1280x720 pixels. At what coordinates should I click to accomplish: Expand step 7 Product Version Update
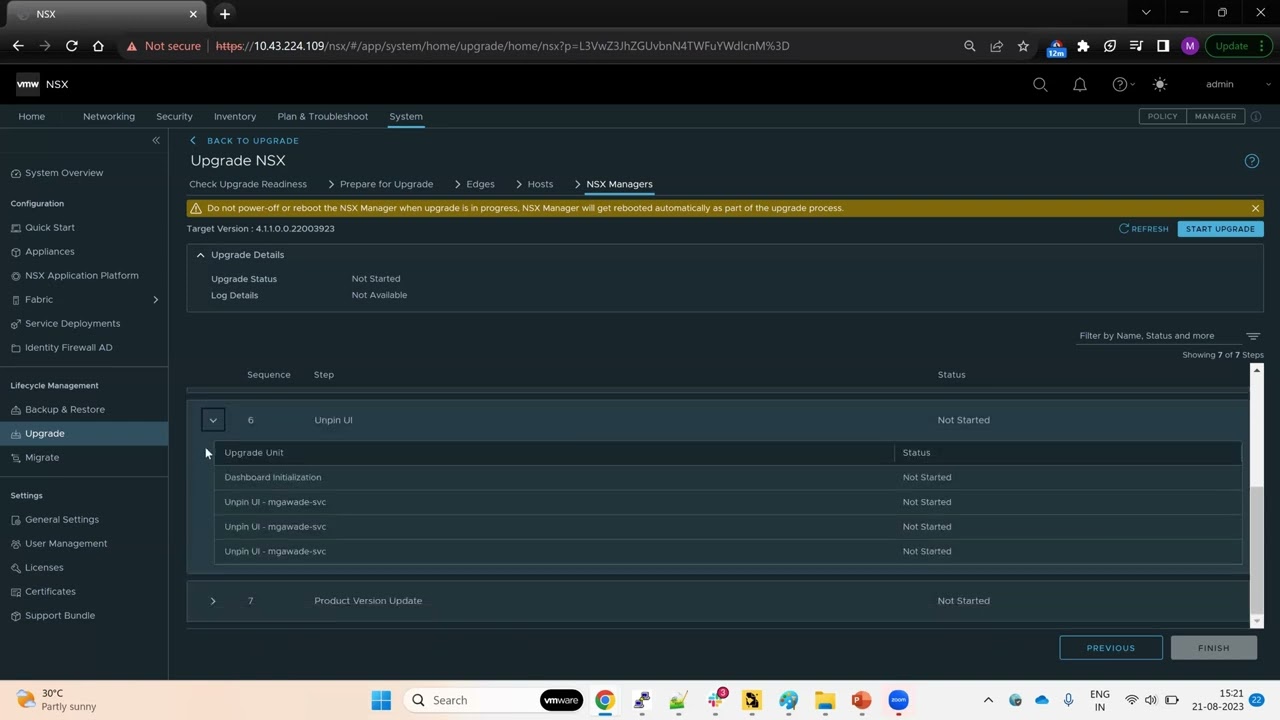[212, 600]
